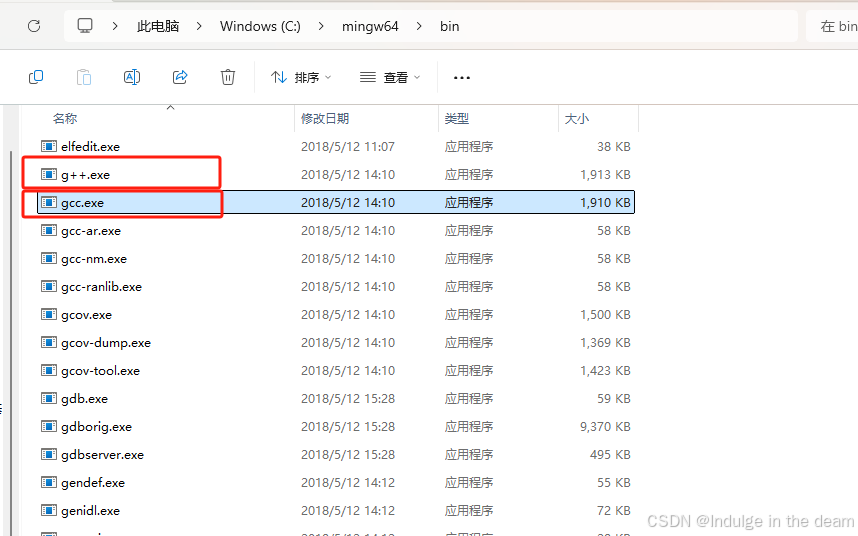Expand chevron after Windows (C:) breadcrumb
The width and height of the screenshot is (858, 536).
[321, 26]
